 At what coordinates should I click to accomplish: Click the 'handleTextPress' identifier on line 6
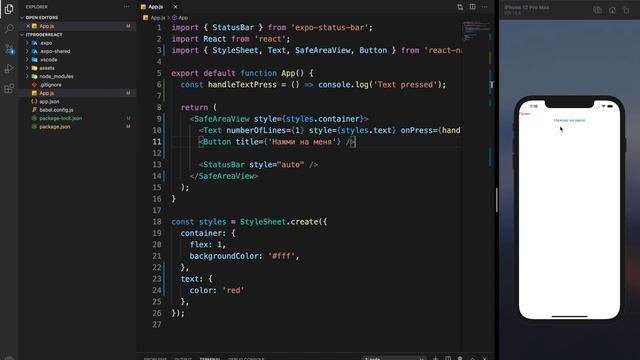(x=242, y=84)
